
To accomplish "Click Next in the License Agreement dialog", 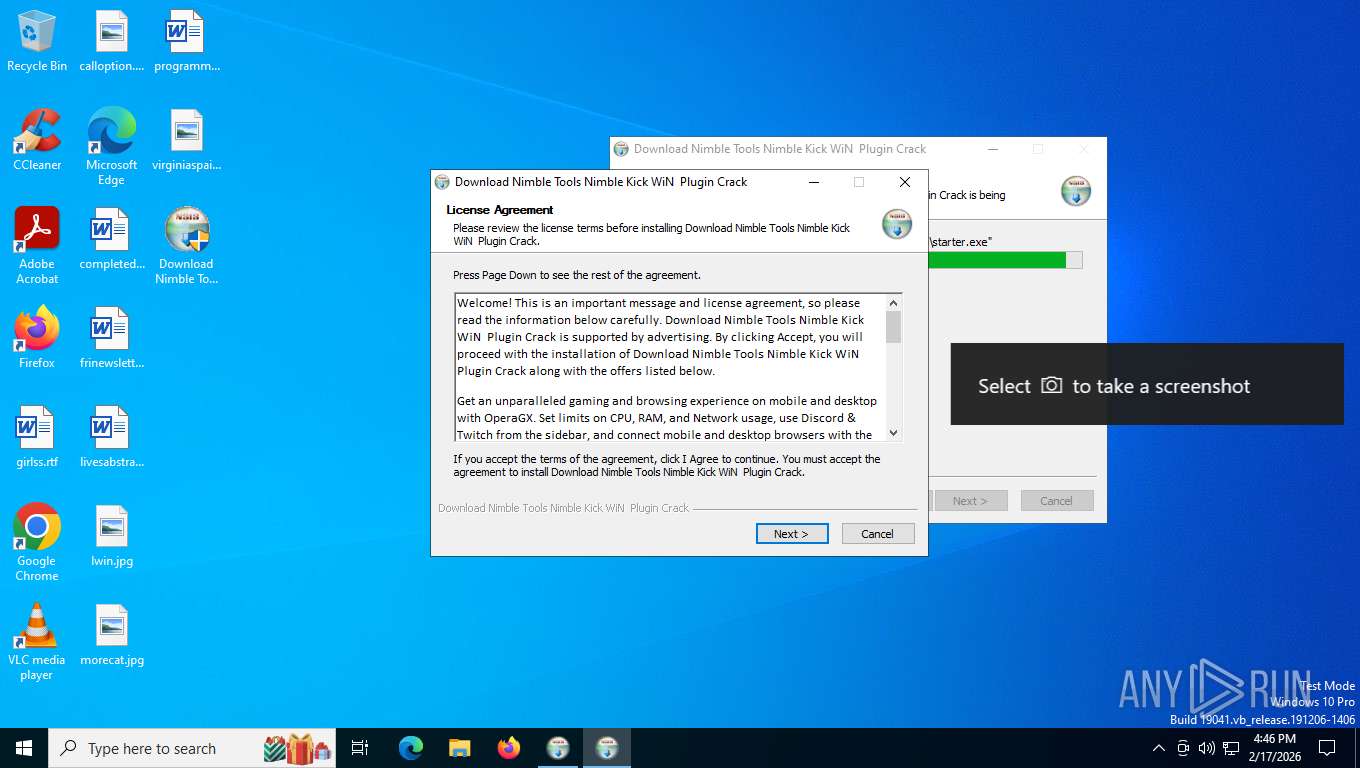I will click(x=792, y=533).
